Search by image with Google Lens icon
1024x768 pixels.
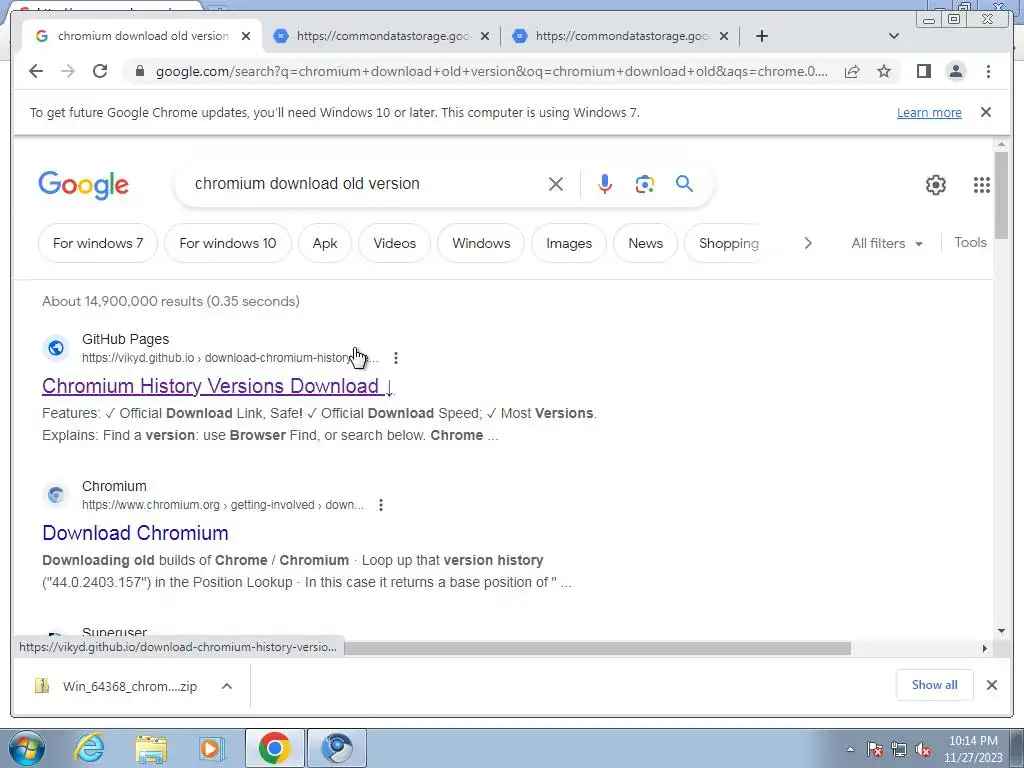pyautogui.click(x=645, y=184)
